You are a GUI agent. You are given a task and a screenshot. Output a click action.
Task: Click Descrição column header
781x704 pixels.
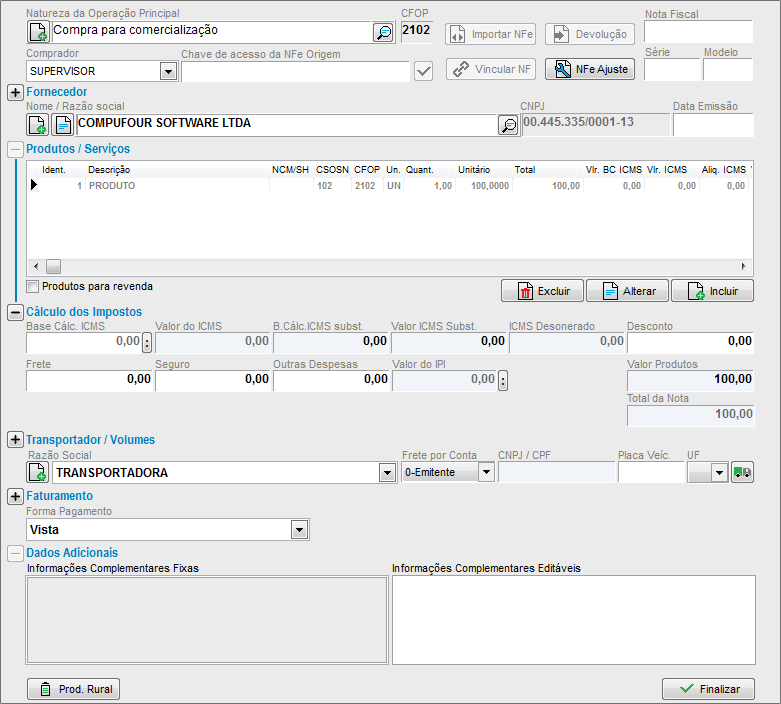109,170
